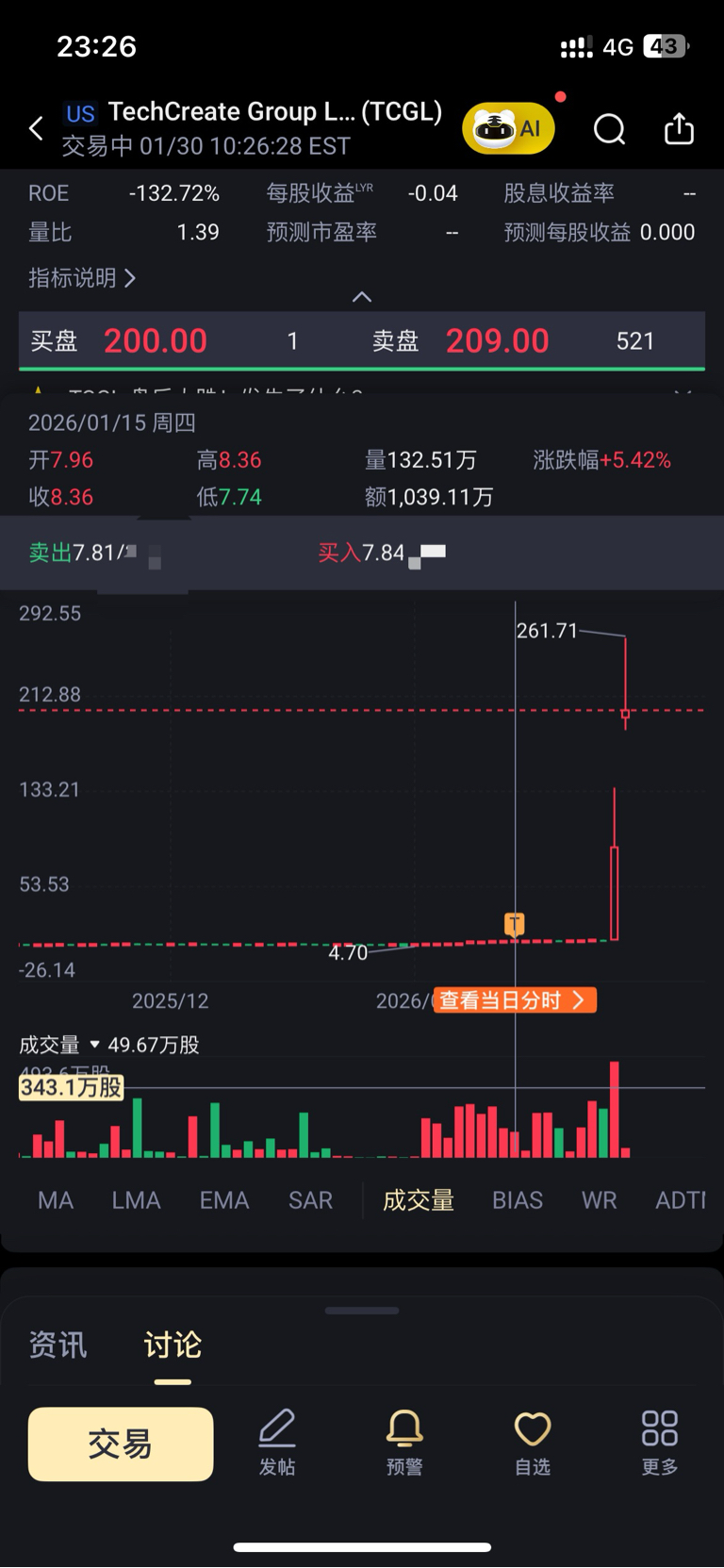
Task: Select the MA indicator tab
Action: pyautogui.click(x=56, y=1200)
